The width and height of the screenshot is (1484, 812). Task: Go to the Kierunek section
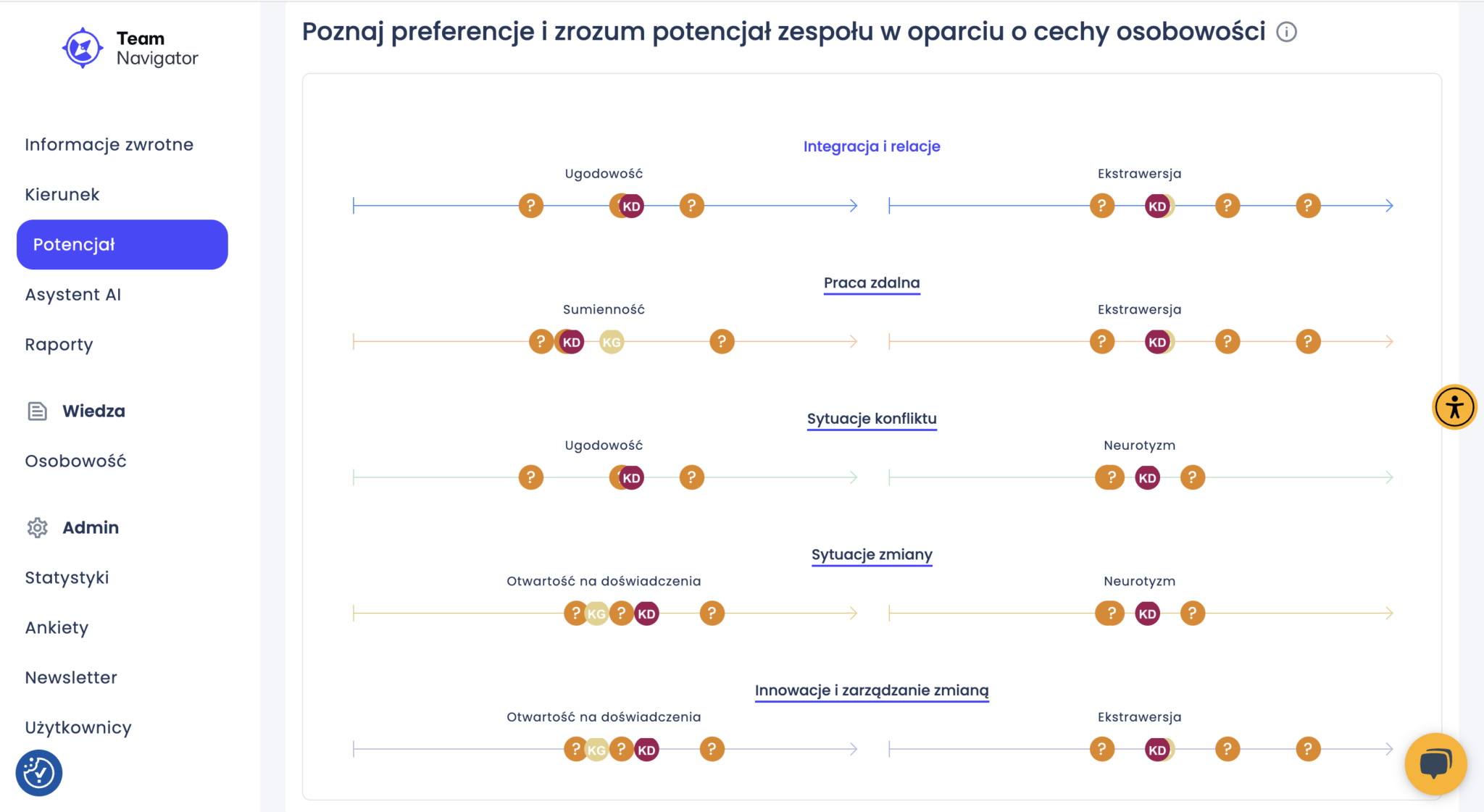click(62, 195)
